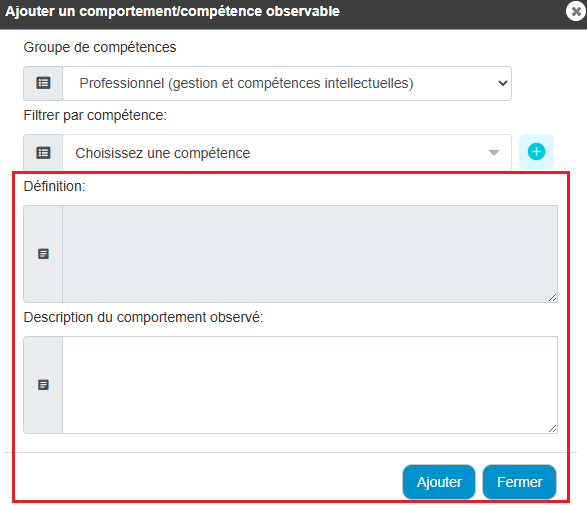Click the Groupe de compétences label
The height and width of the screenshot is (505, 587).
[100, 47]
